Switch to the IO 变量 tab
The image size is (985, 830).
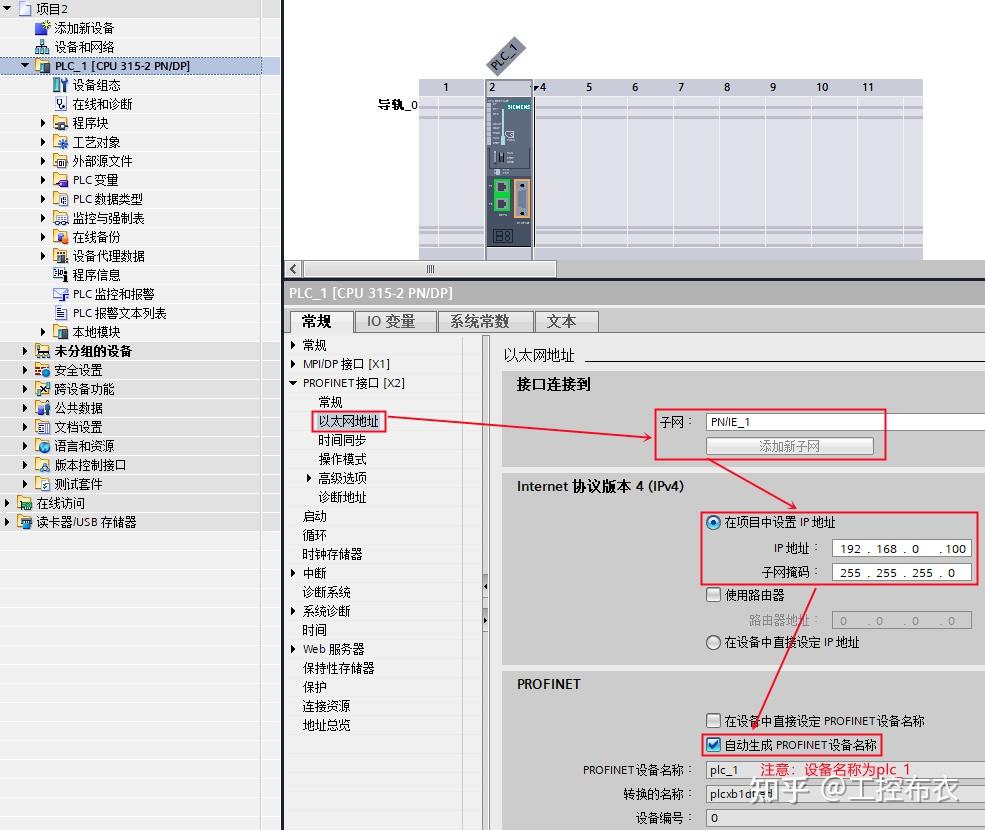395,321
